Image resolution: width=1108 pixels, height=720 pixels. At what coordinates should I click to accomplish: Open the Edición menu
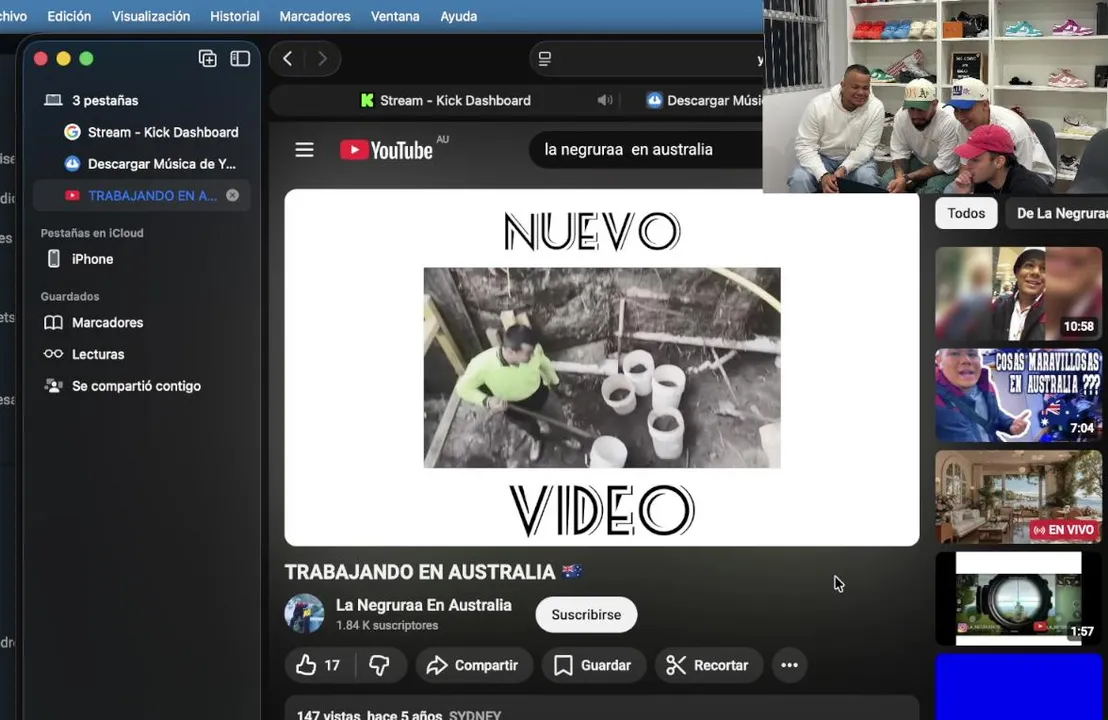69,16
